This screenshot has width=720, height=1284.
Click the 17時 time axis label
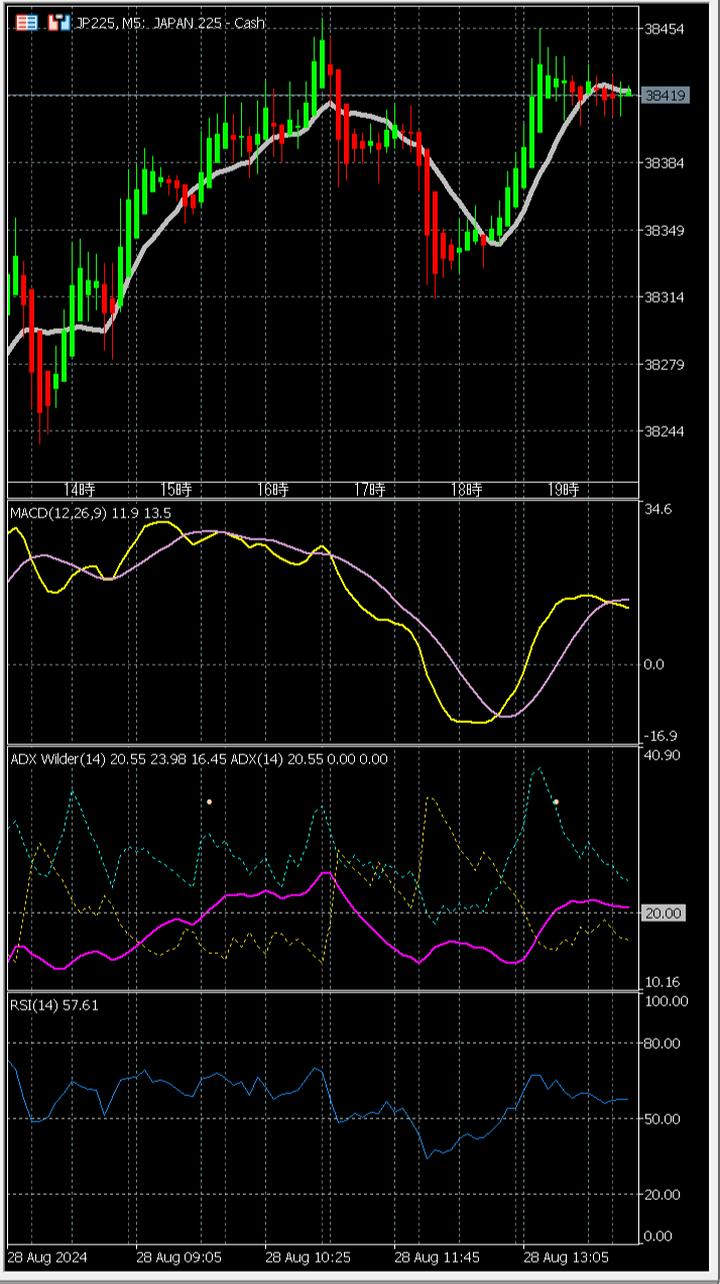[370, 489]
